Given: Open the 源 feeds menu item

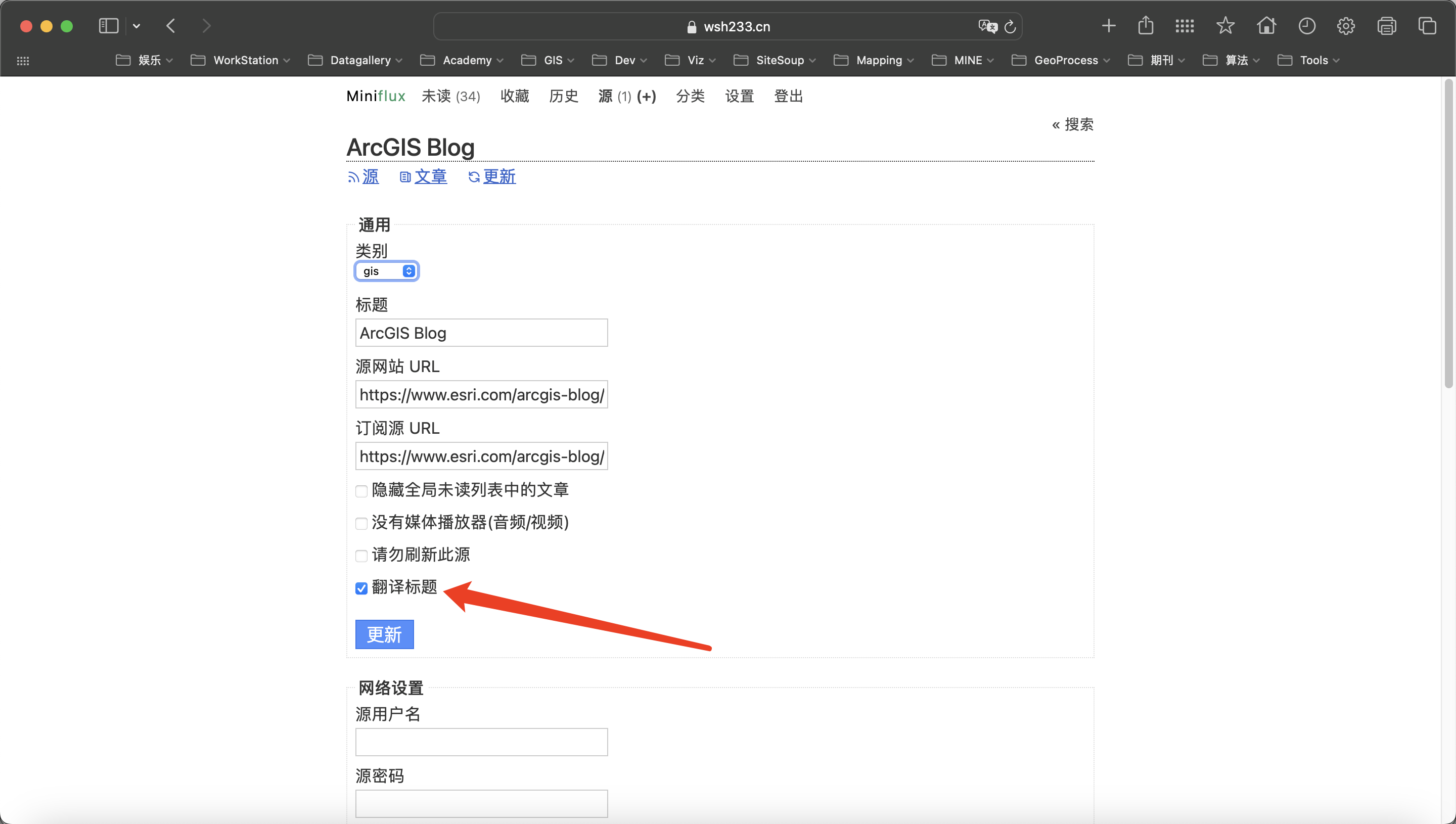Looking at the screenshot, I should point(606,96).
